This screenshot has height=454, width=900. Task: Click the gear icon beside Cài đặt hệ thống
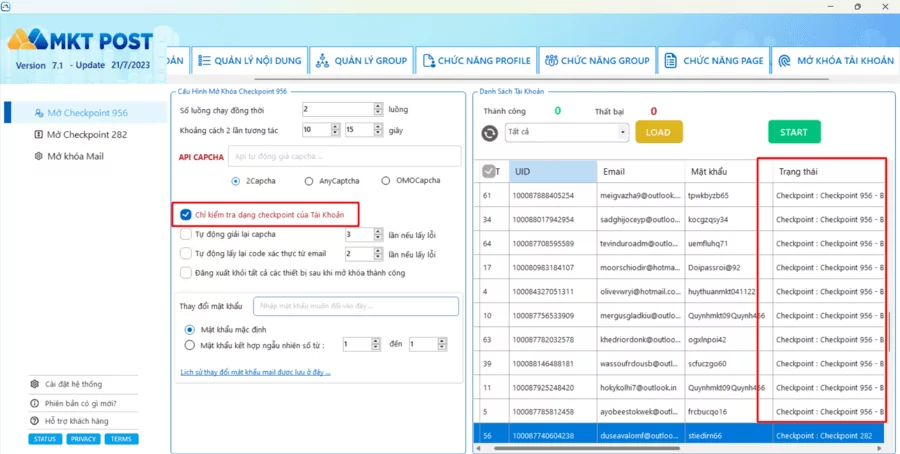(x=34, y=384)
